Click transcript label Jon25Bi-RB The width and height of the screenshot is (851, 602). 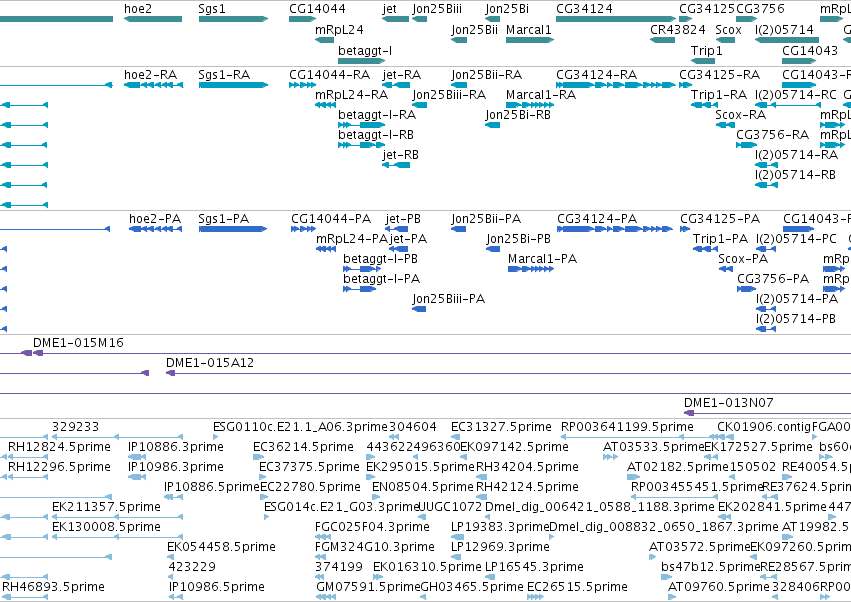click(x=518, y=115)
